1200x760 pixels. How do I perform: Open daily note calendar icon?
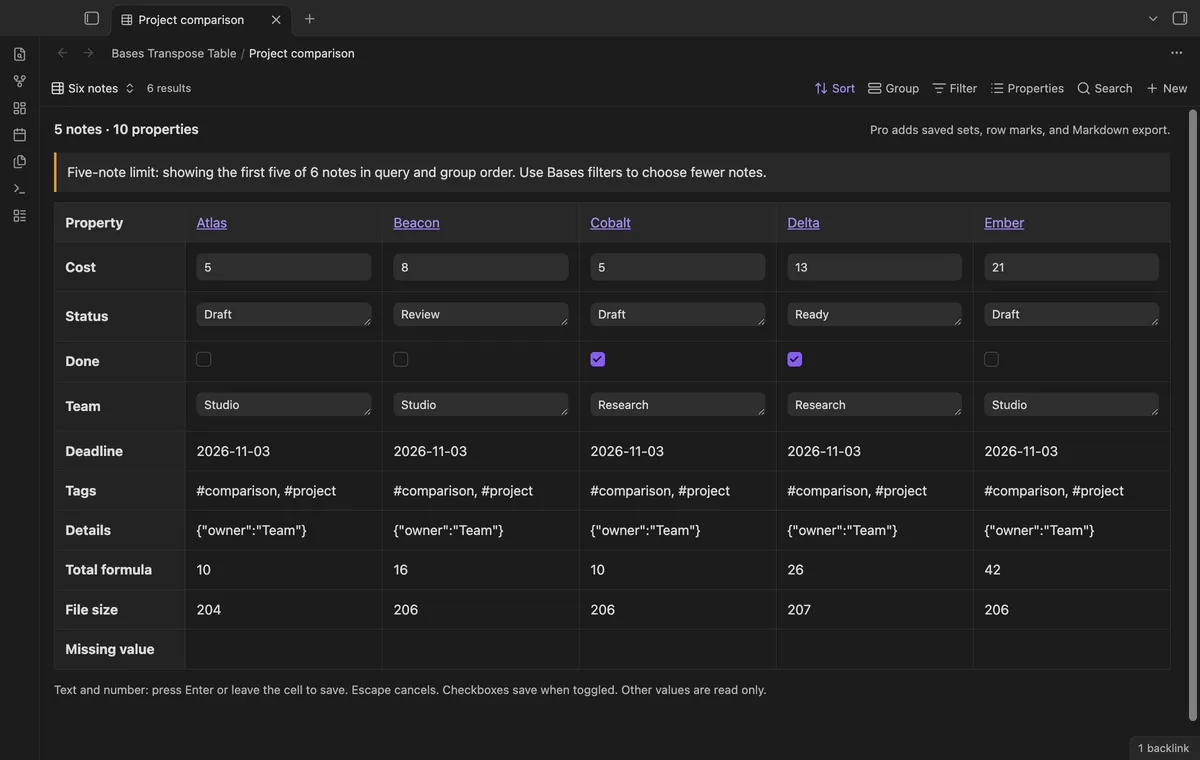coord(20,135)
